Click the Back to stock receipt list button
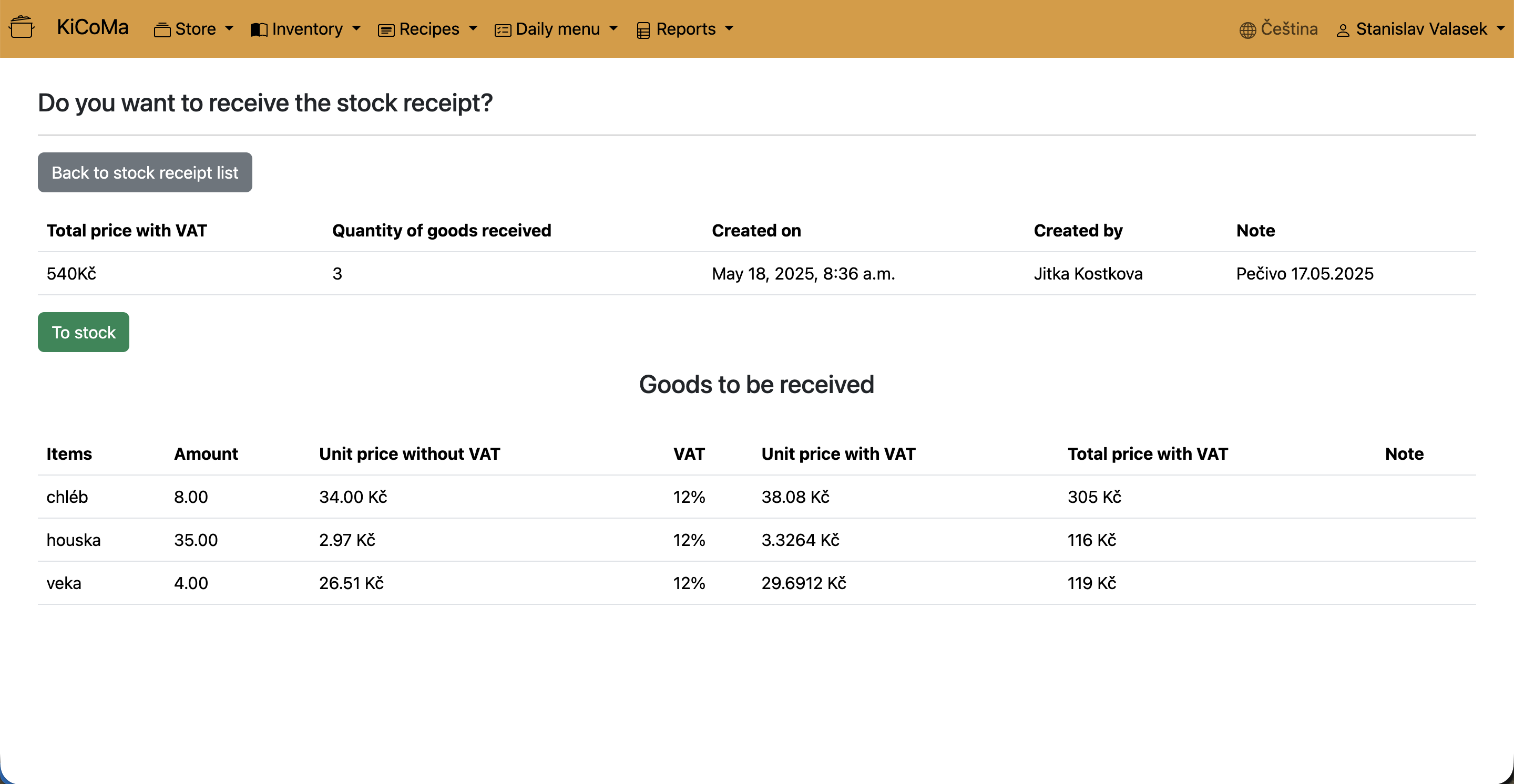Screen dimensions: 1514x784 pos(145,172)
